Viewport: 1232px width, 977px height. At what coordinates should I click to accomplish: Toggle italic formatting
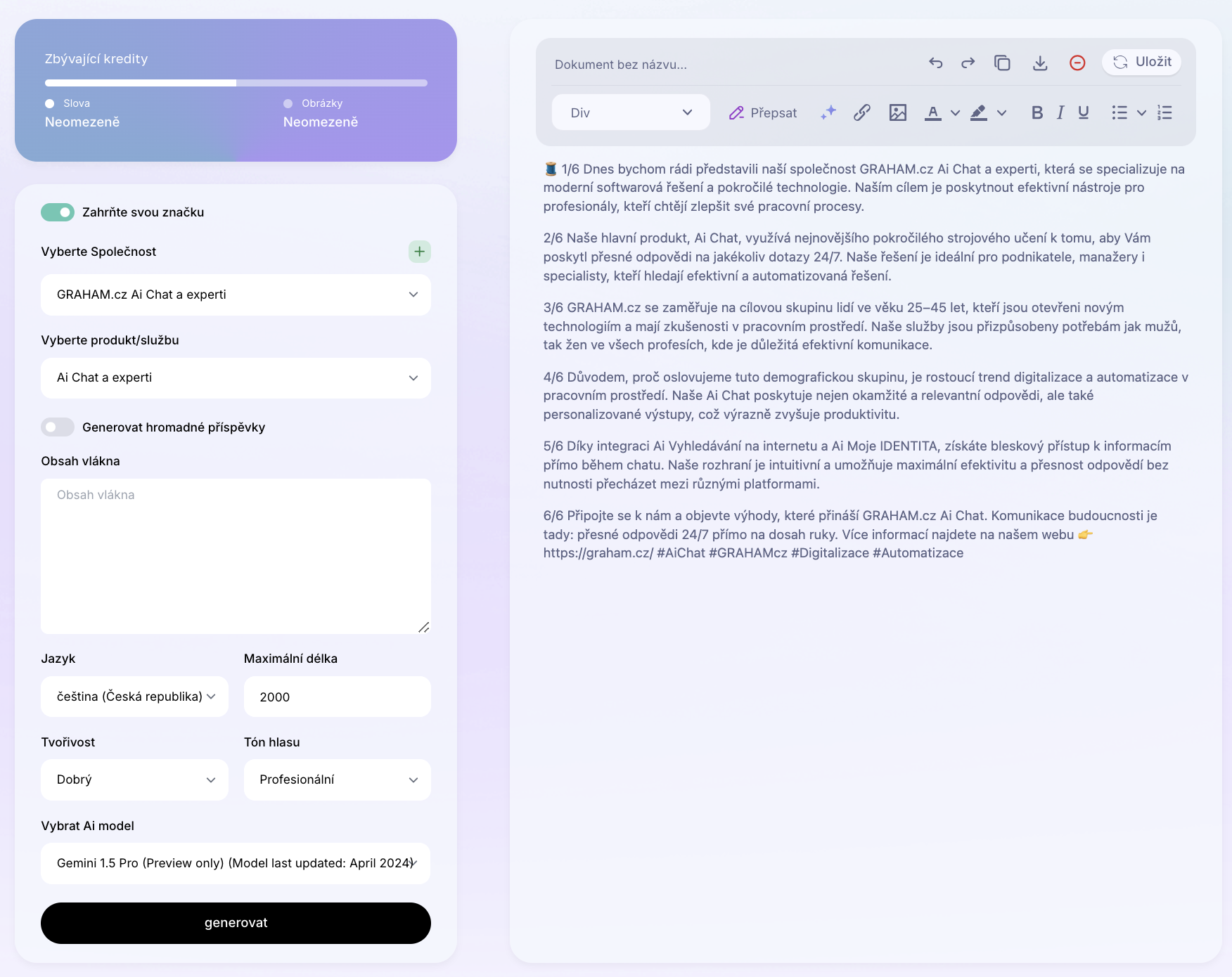[x=1060, y=112]
